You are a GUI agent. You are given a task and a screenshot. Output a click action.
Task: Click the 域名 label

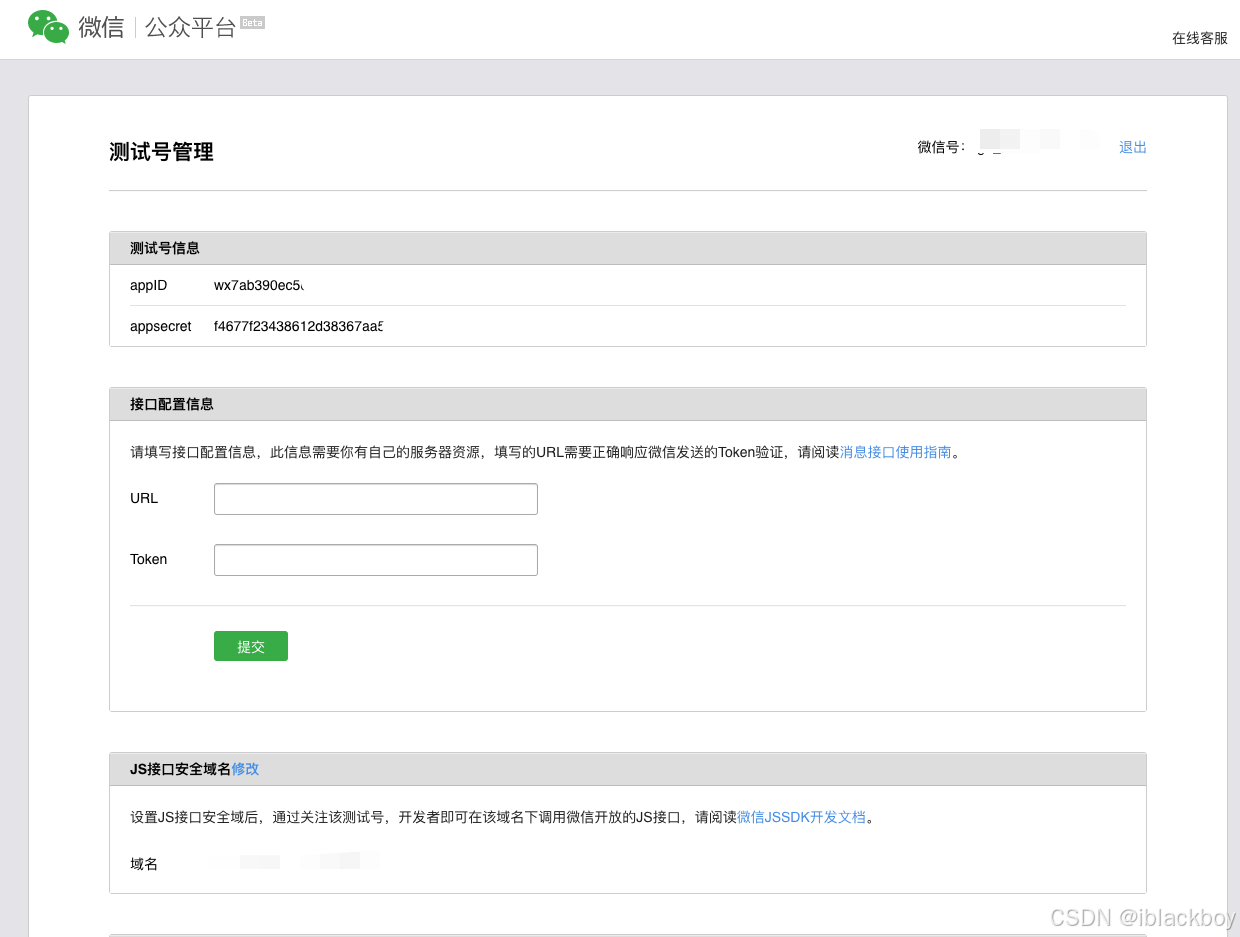tap(144, 864)
